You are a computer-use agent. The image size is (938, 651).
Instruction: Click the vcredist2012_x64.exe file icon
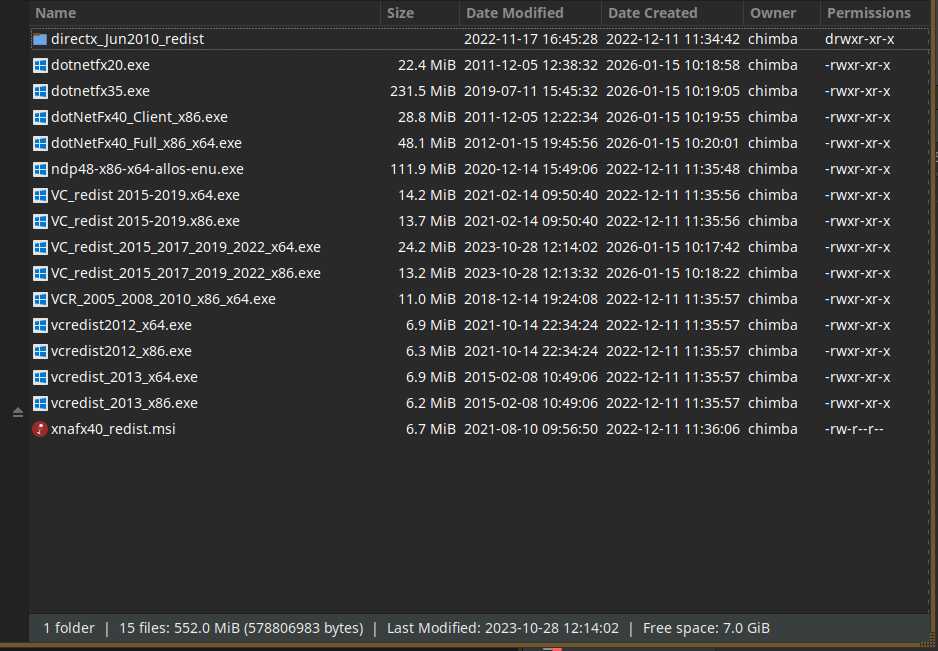(40, 326)
